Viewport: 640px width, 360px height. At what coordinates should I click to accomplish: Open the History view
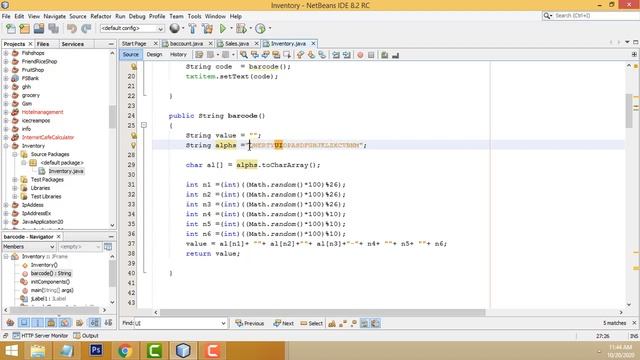pyautogui.click(x=178, y=55)
